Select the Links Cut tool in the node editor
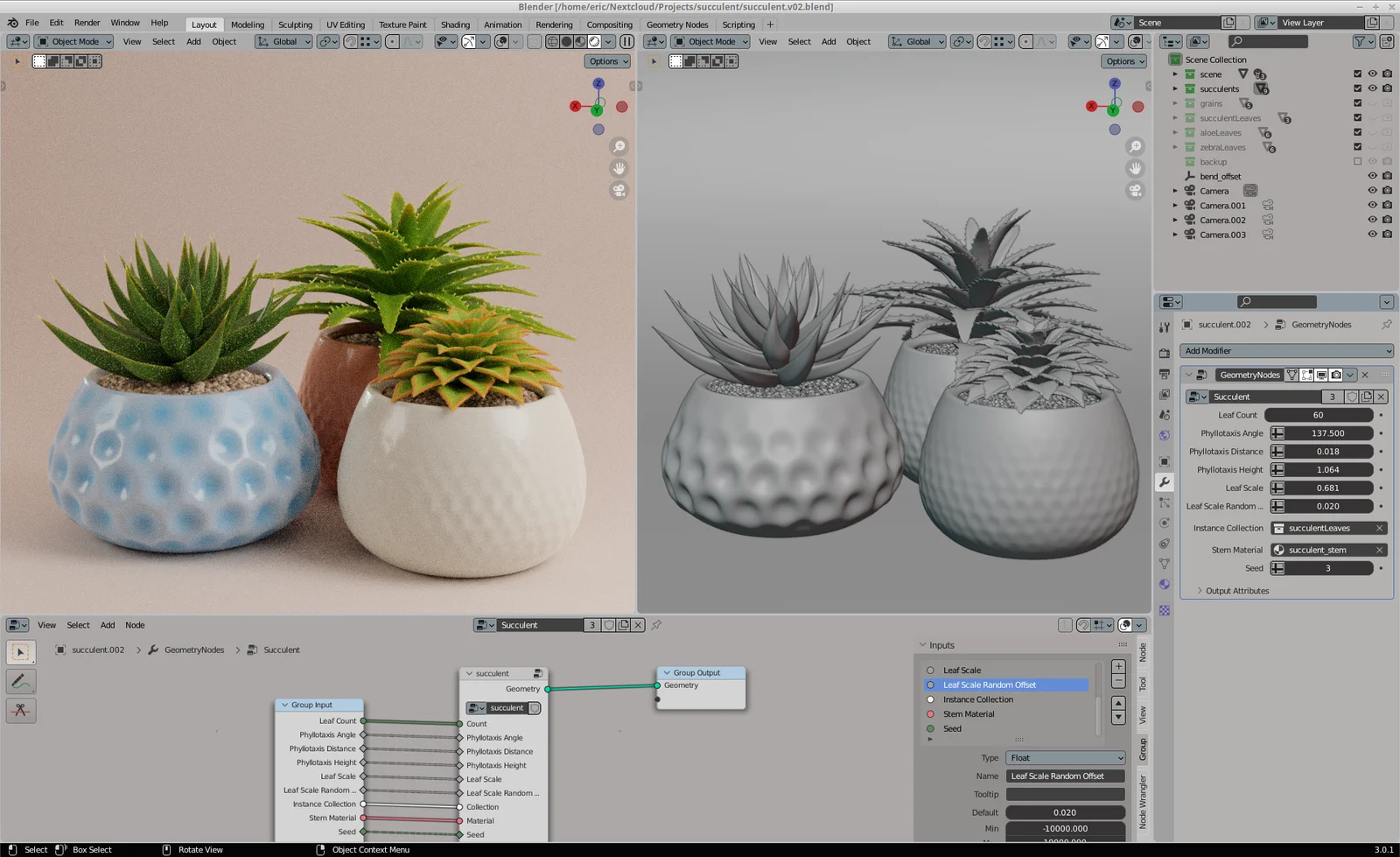Screen dimensions: 1400x857 click(21, 711)
